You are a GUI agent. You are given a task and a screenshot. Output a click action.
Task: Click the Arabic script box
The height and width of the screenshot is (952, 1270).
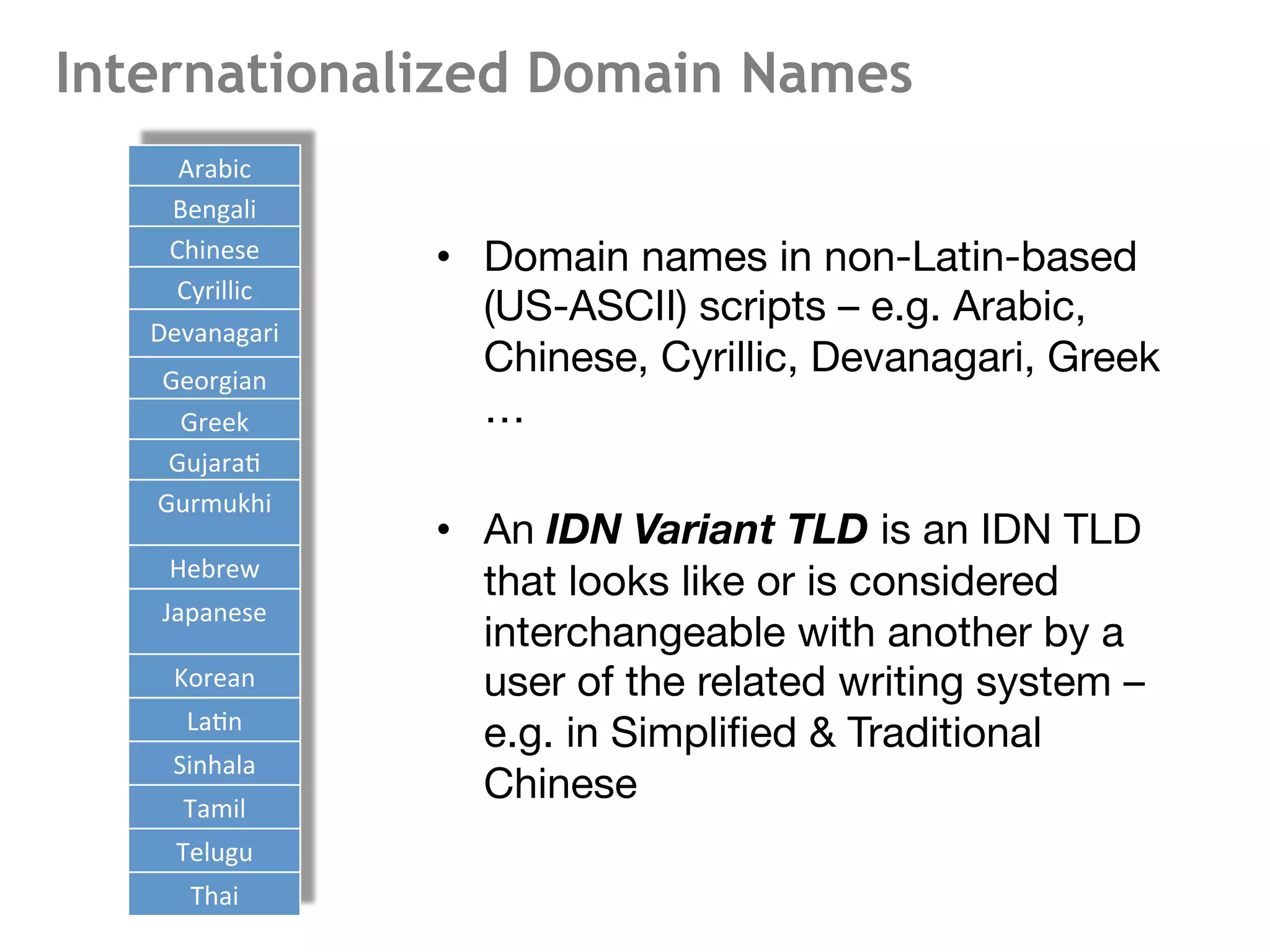click(x=215, y=165)
